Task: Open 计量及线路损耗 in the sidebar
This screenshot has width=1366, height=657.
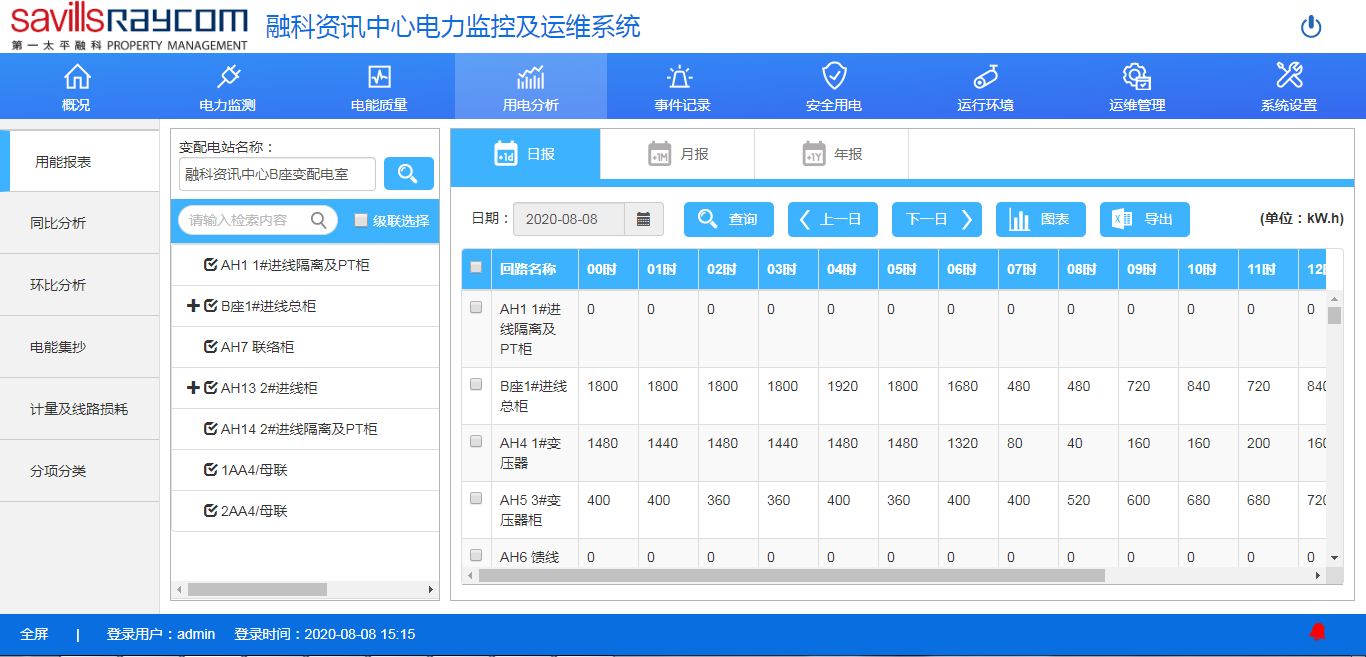Action: coord(80,409)
